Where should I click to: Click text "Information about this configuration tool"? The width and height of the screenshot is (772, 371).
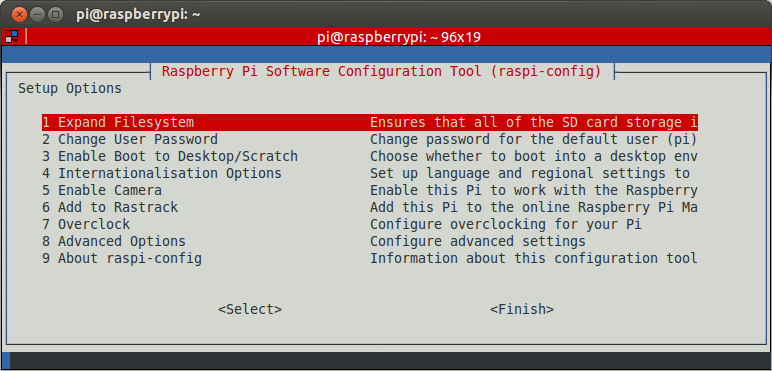534,258
